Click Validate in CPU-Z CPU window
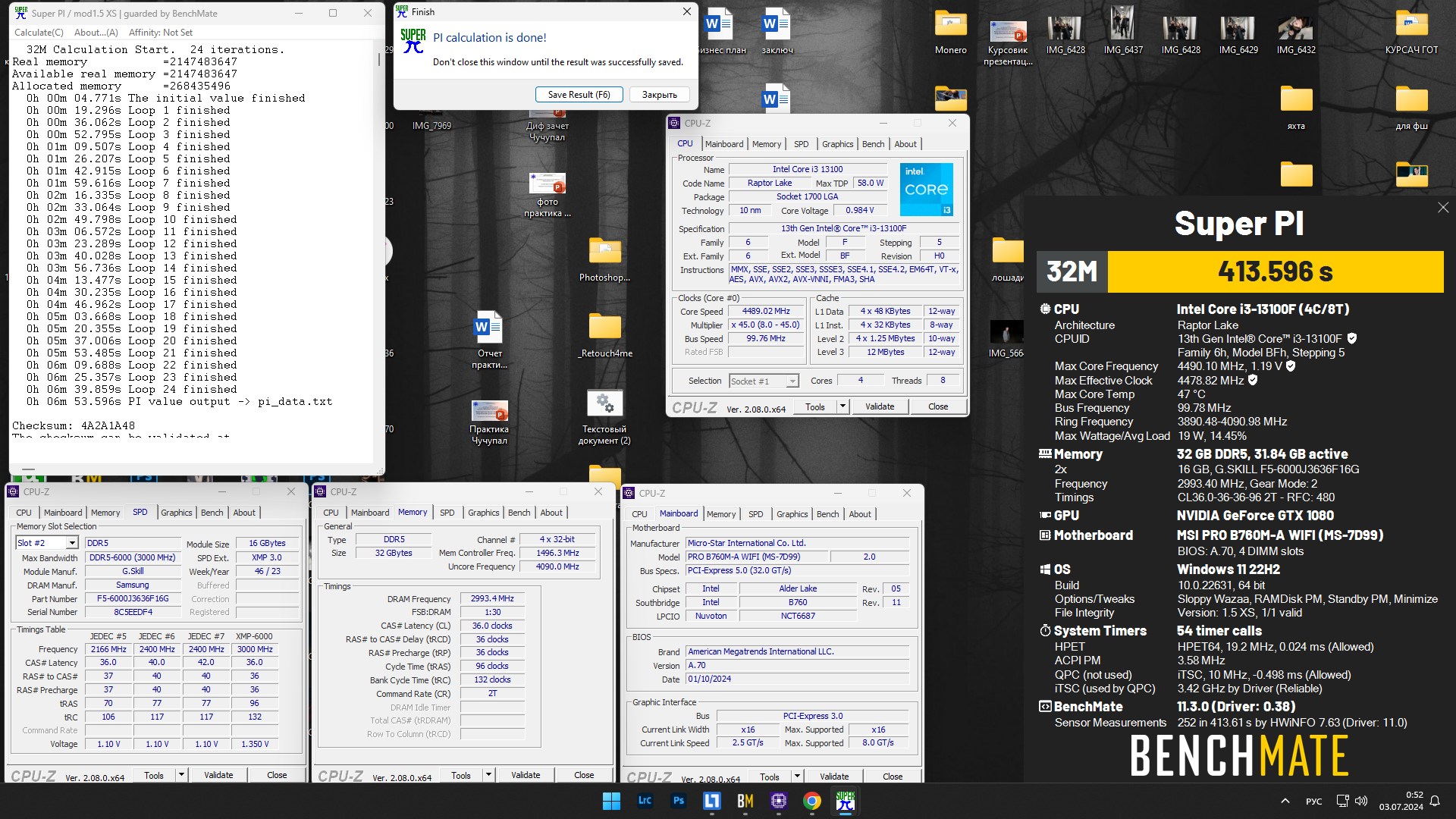 point(880,406)
